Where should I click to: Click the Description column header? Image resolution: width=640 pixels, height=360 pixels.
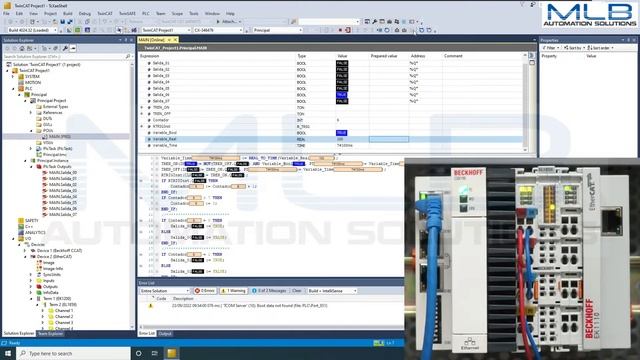pyautogui.click(x=183, y=299)
